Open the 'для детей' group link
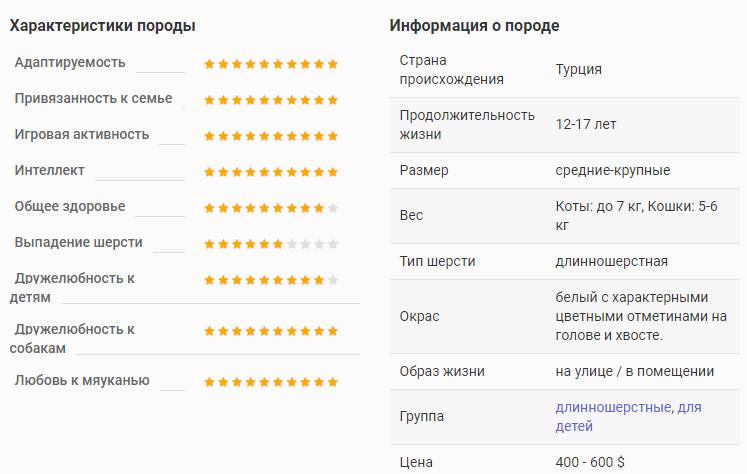 click(628, 417)
